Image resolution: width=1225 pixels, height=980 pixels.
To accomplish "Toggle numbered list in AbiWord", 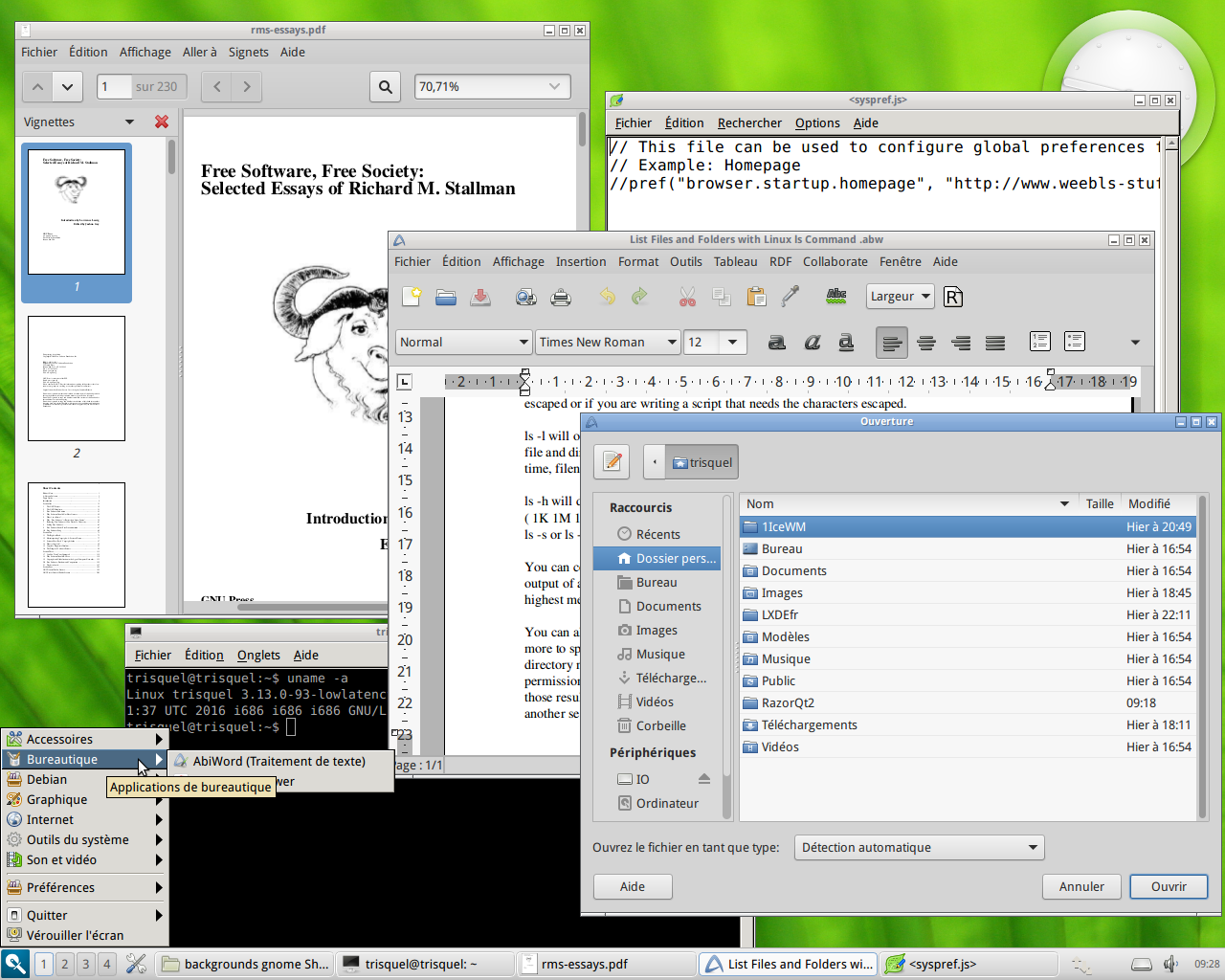I will point(1040,341).
